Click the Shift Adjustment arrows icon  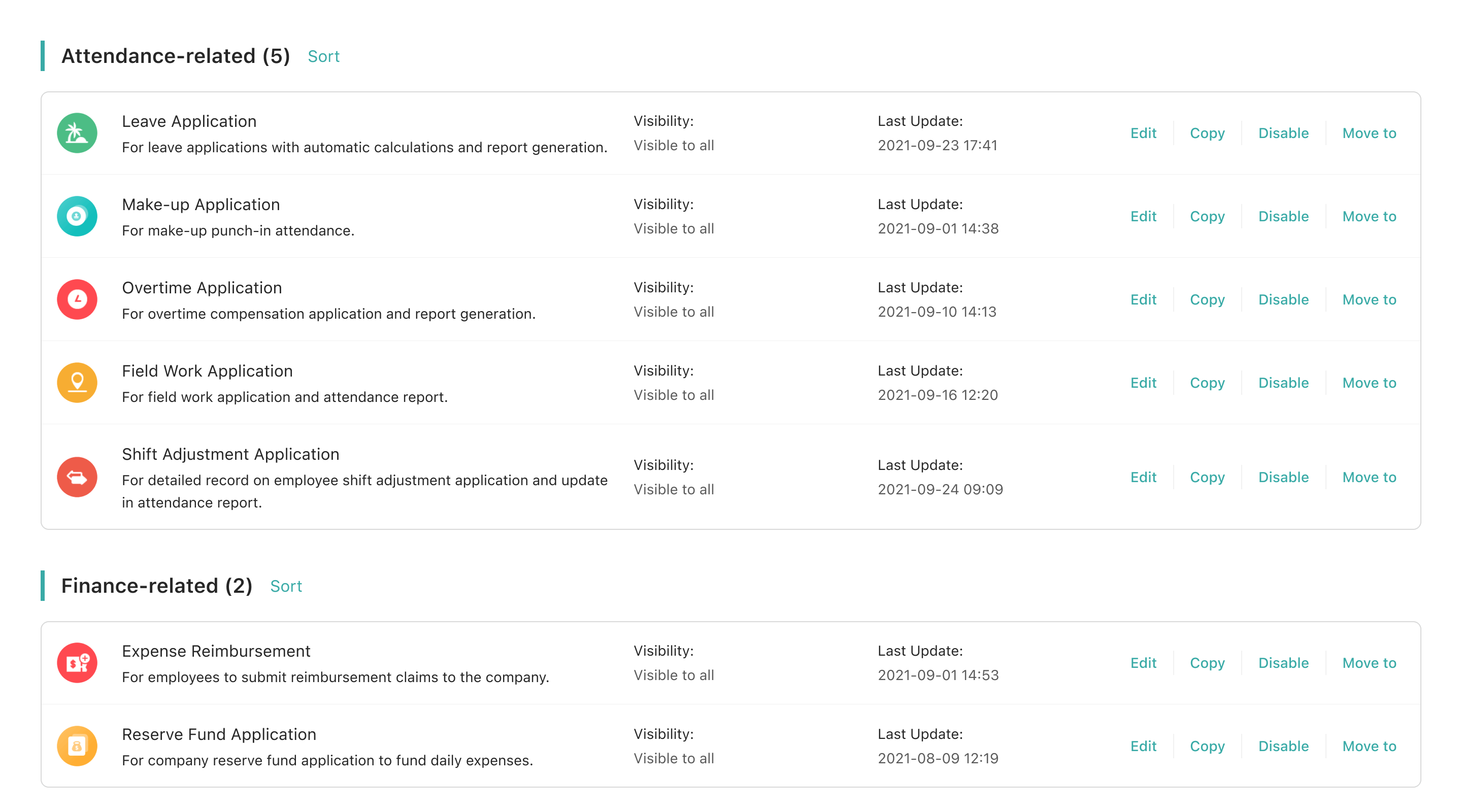coord(77,477)
